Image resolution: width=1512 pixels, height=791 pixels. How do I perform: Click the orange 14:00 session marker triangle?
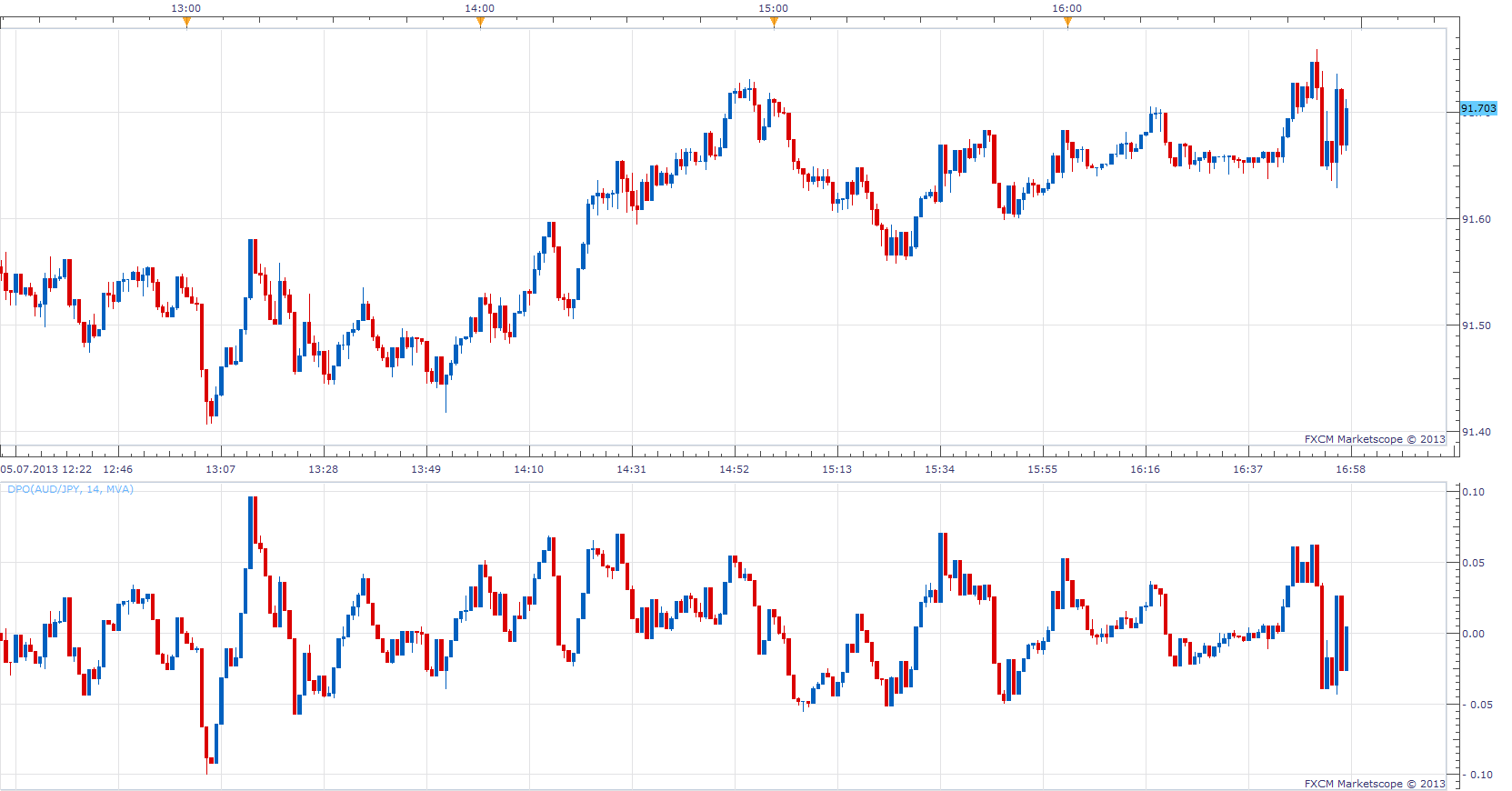[x=480, y=23]
